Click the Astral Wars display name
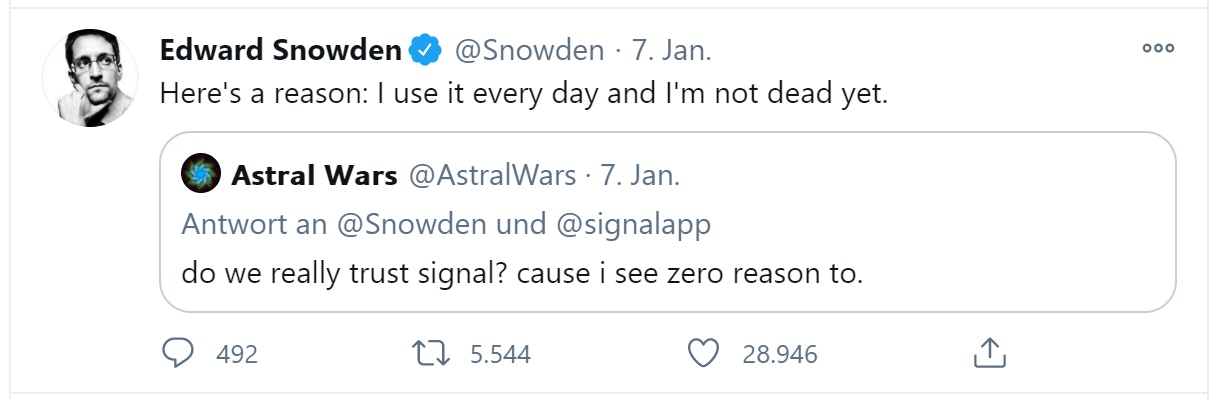The height and width of the screenshot is (400, 1218). click(x=314, y=177)
